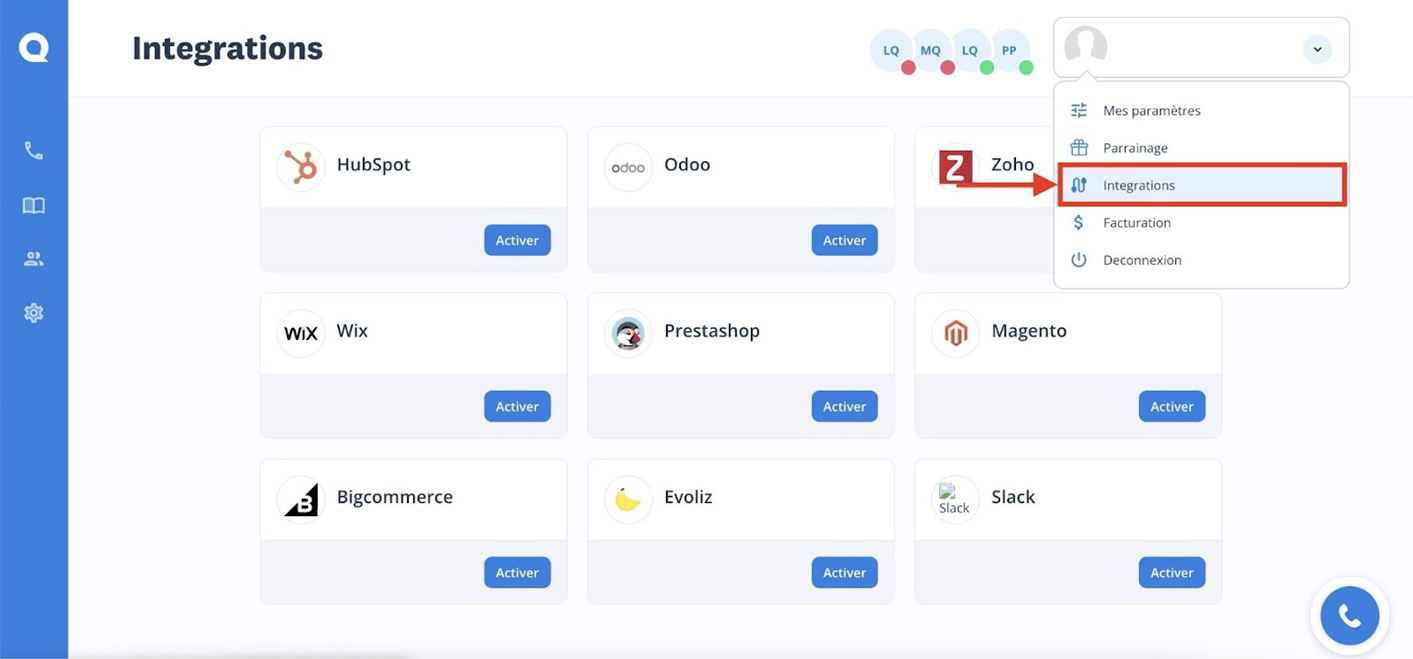This screenshot has height=659, width=1413.
Task: Click the Bigcommerce card title
Action: pos(395,496)
